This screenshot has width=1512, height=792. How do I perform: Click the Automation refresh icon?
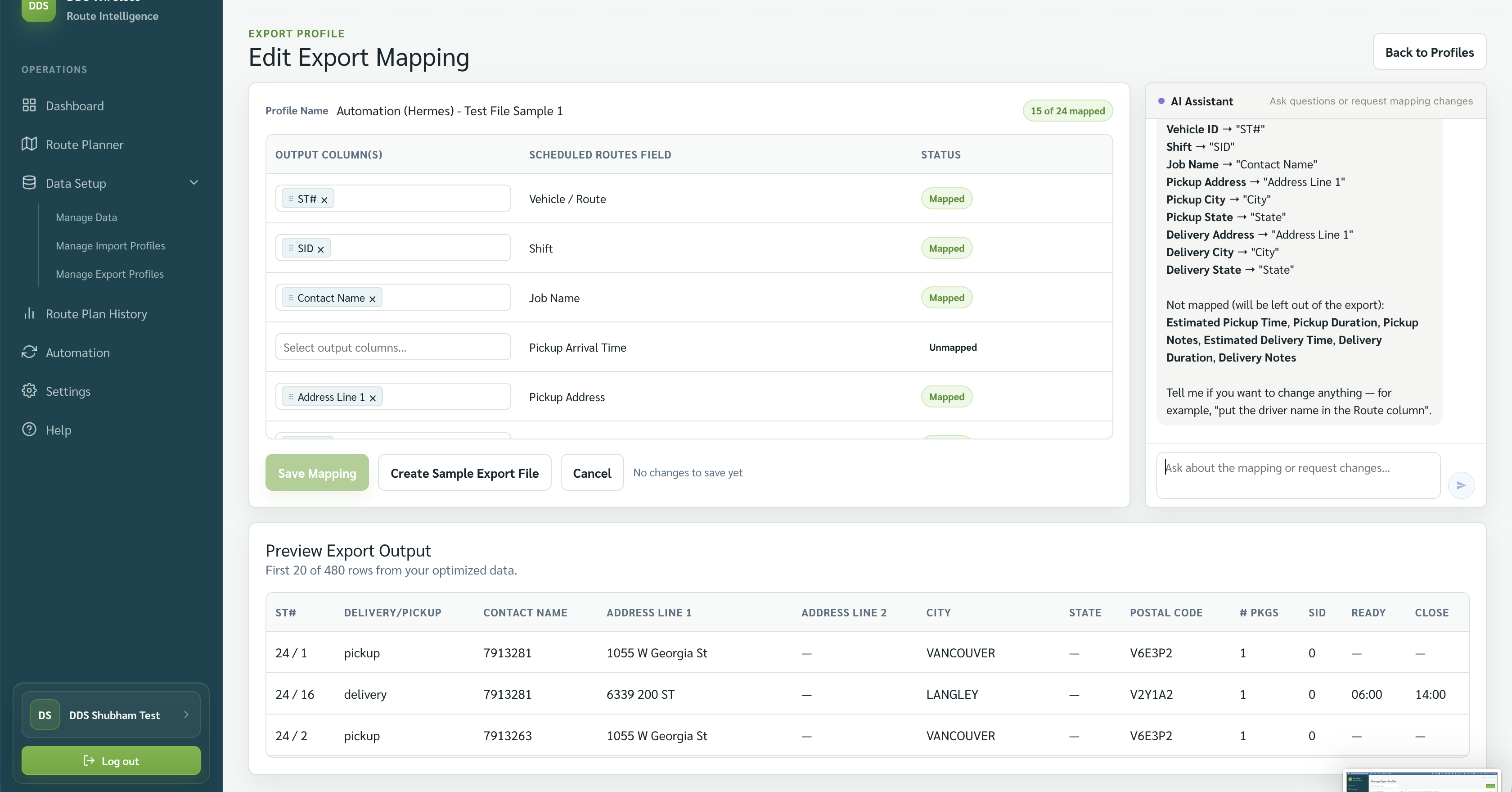point(29,352)
